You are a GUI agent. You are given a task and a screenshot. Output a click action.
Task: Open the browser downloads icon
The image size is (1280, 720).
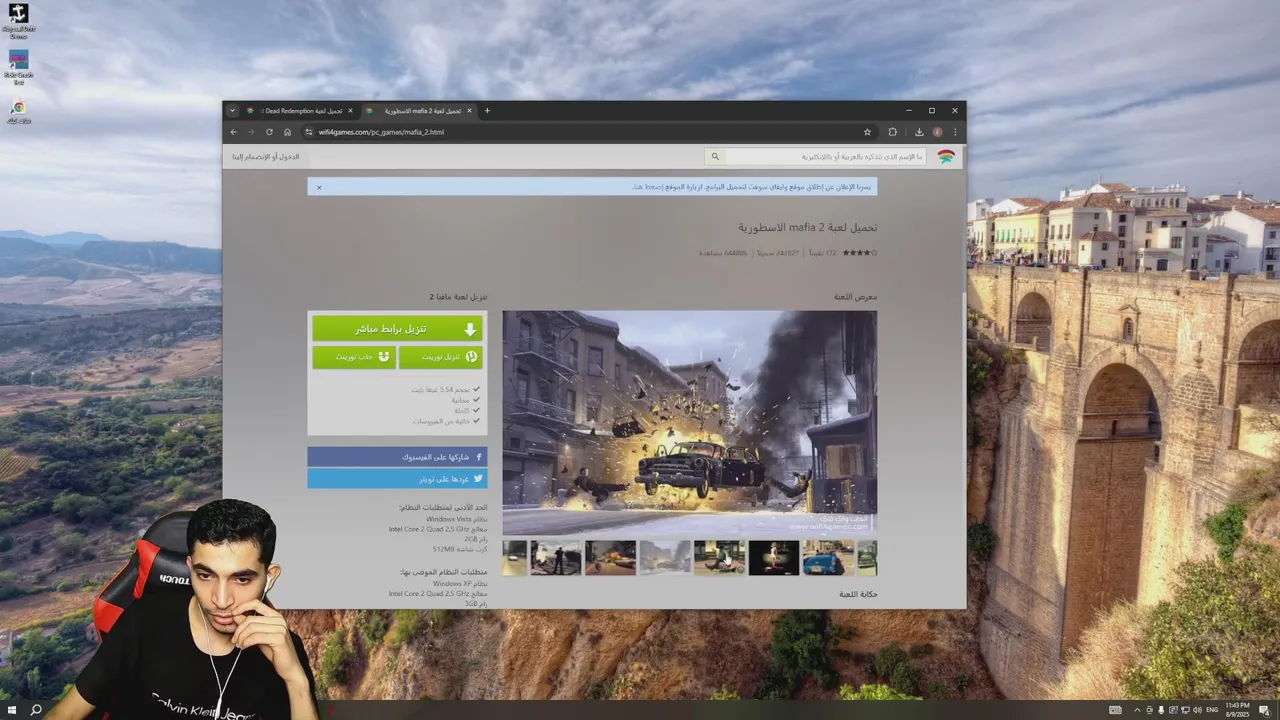(919, 132)
